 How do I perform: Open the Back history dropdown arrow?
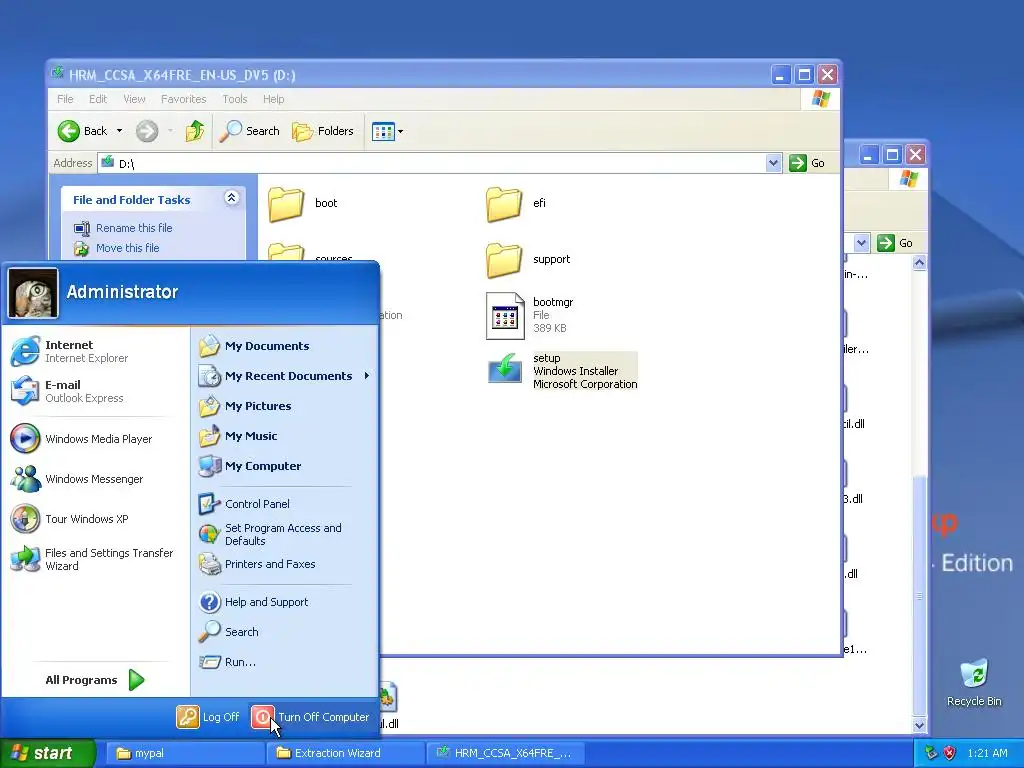[120, 131]
